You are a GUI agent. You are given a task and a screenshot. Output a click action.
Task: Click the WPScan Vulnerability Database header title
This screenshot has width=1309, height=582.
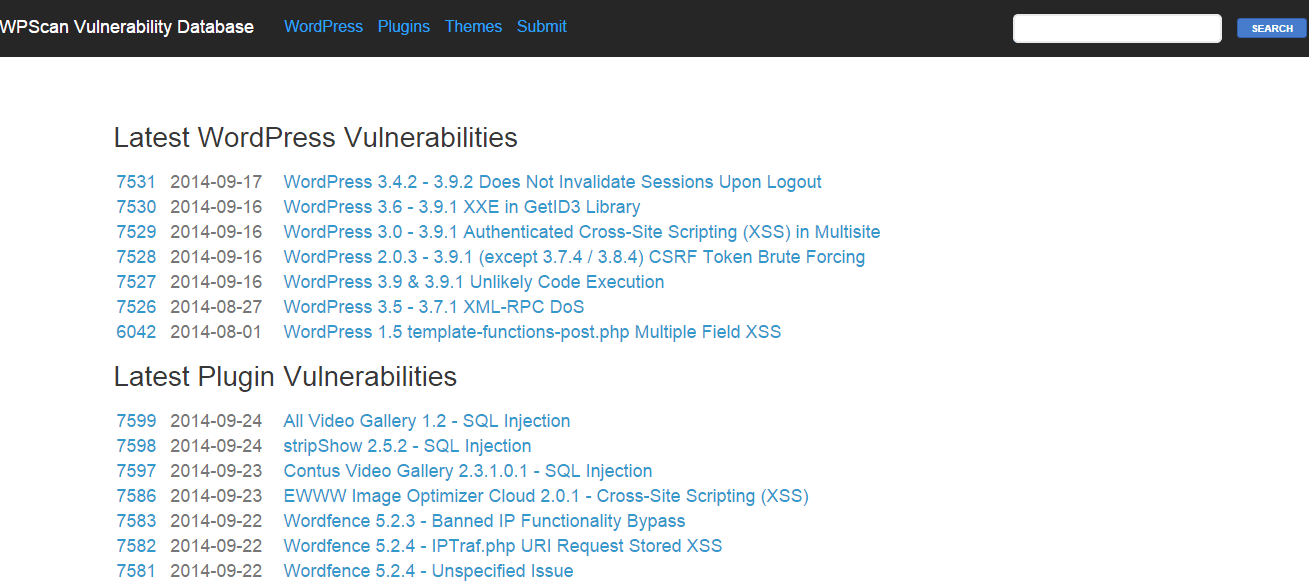click(127, 26)
